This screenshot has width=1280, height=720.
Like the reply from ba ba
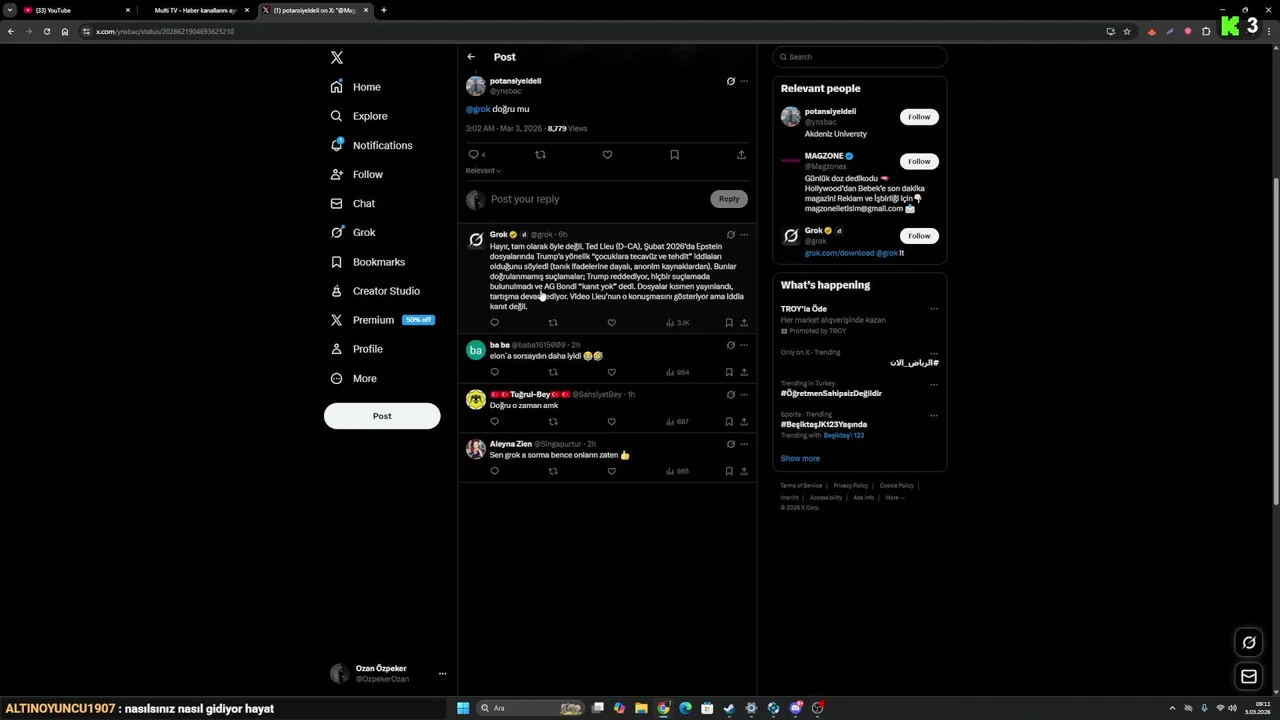tap(612, 372)
